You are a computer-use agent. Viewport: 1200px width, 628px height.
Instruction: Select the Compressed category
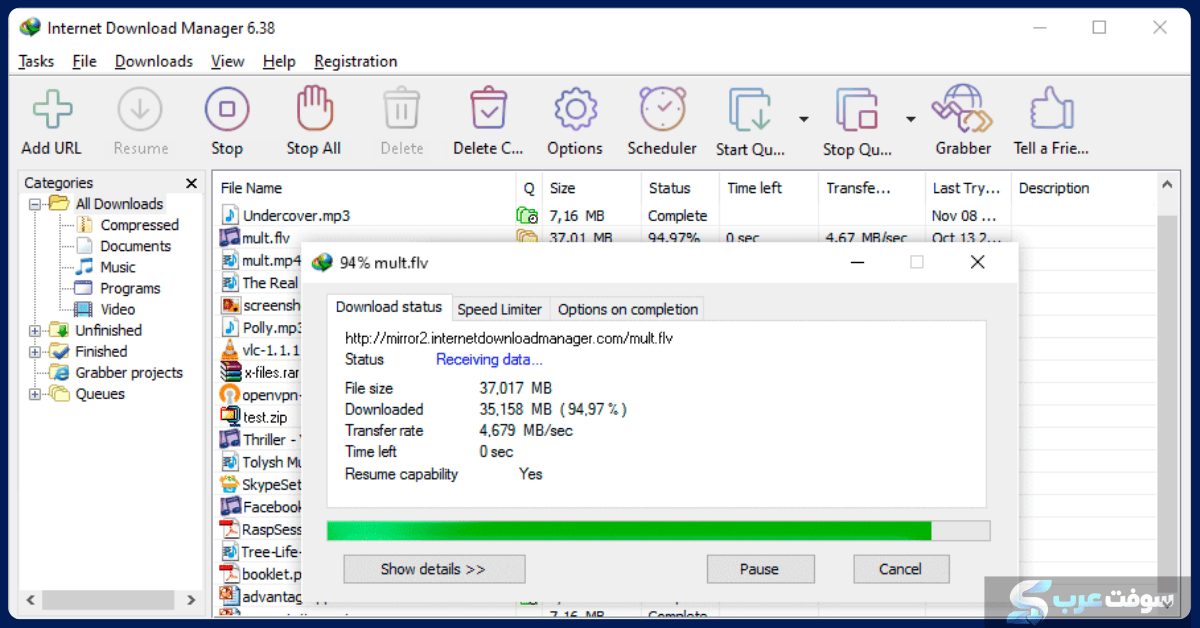click(139, 225)
